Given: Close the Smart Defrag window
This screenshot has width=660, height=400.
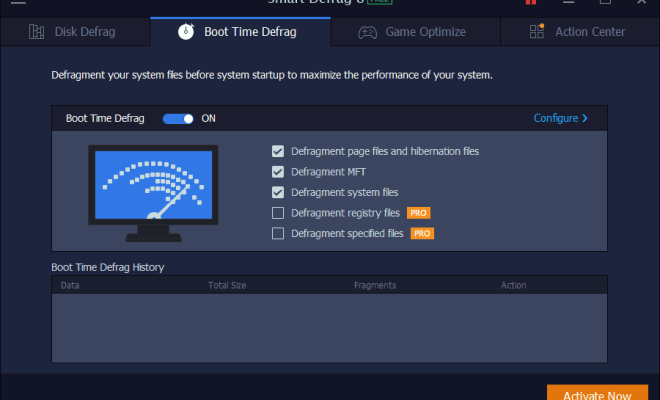Looking at the screenshot, I should (641, 2).
